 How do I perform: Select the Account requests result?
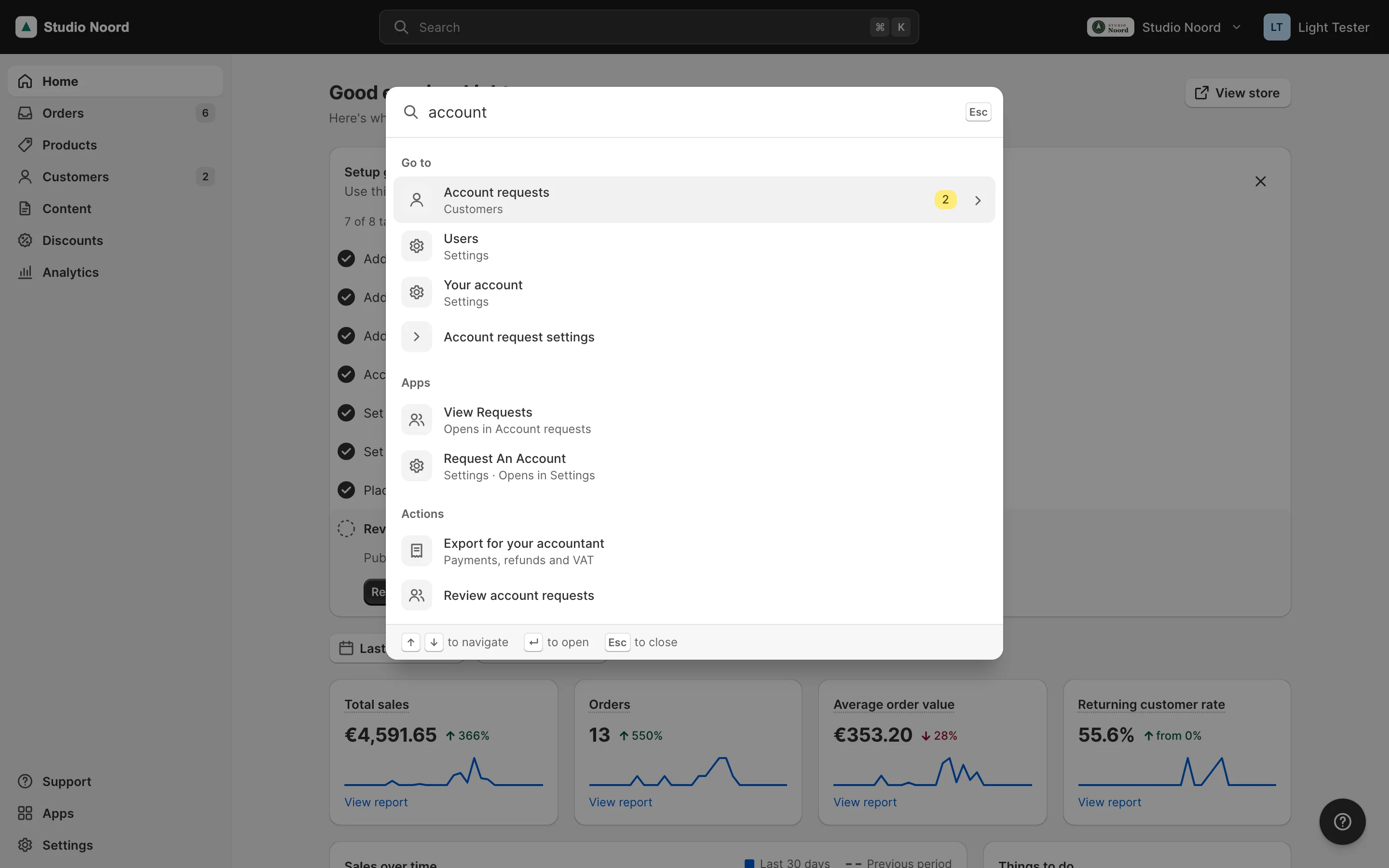coord(694,200)
